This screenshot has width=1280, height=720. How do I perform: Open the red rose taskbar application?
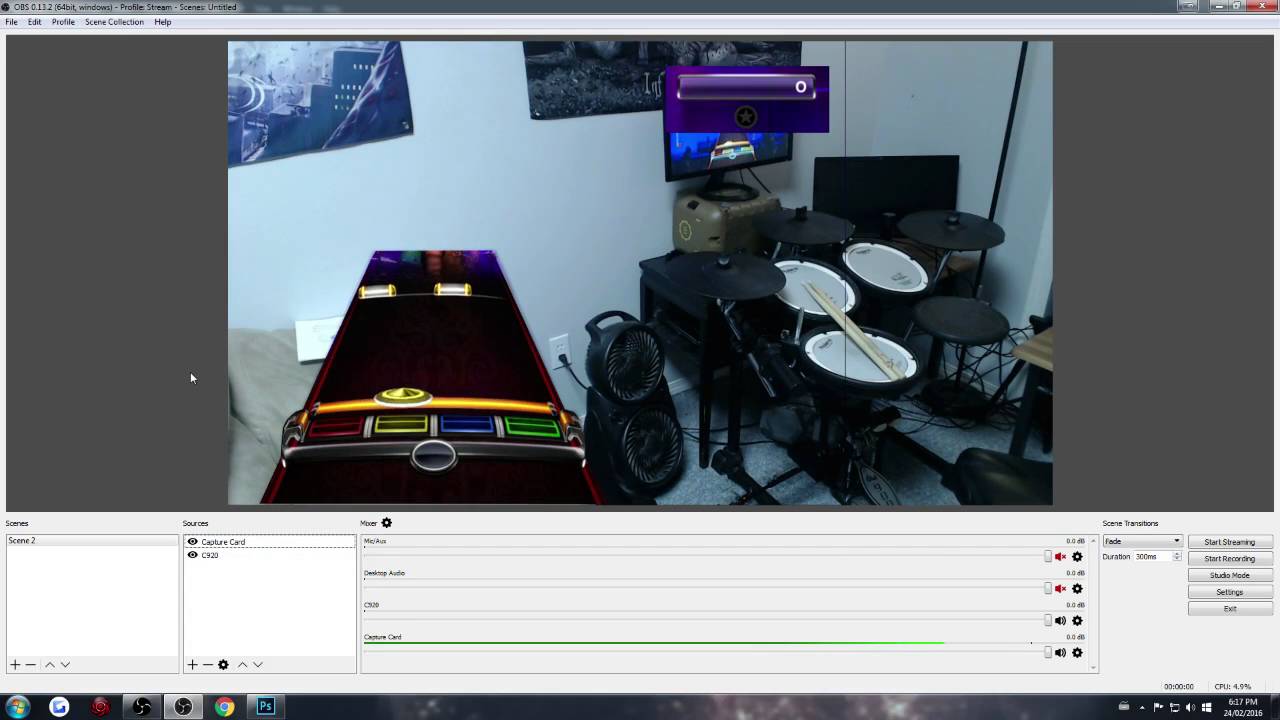(x=100, y=707)
